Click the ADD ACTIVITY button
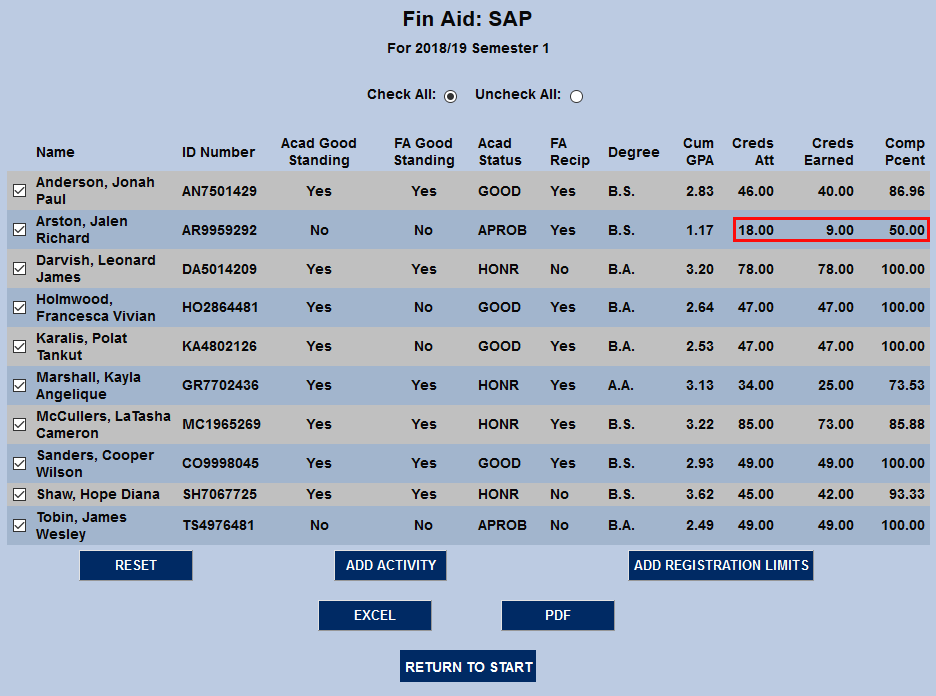Image resolution: width=936 pixels, height=696 pixels. tap(390, 565)
